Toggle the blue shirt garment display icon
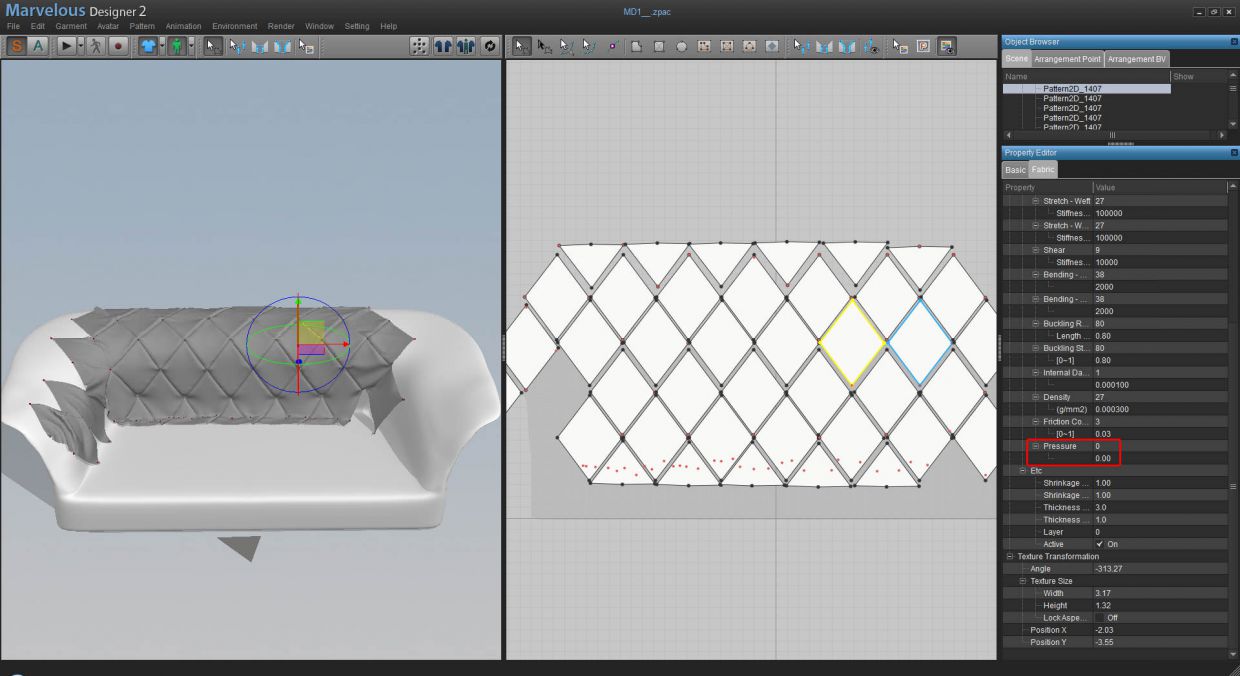This screenshot has width=1240, height=676. click(x=148, y=46)
